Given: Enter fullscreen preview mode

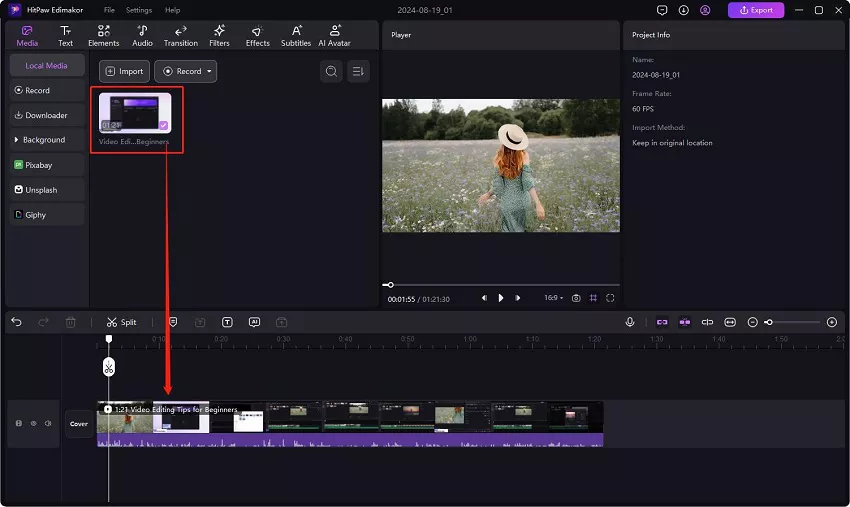Looking at the screenshot, I should [610, 298].
